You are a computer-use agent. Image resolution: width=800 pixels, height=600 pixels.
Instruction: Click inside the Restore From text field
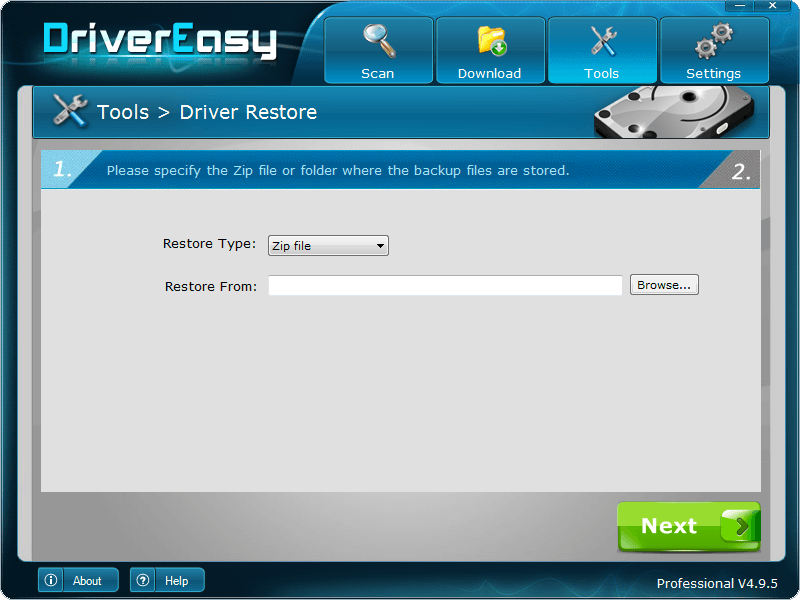[445, 285]
